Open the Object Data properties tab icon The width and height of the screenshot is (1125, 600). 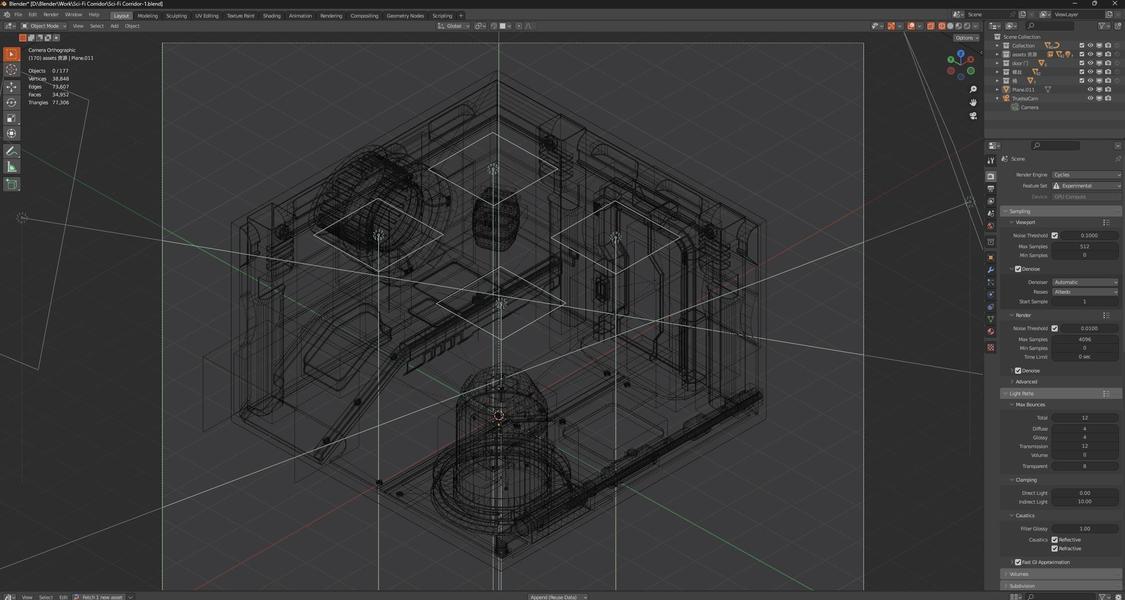(991, 319)
